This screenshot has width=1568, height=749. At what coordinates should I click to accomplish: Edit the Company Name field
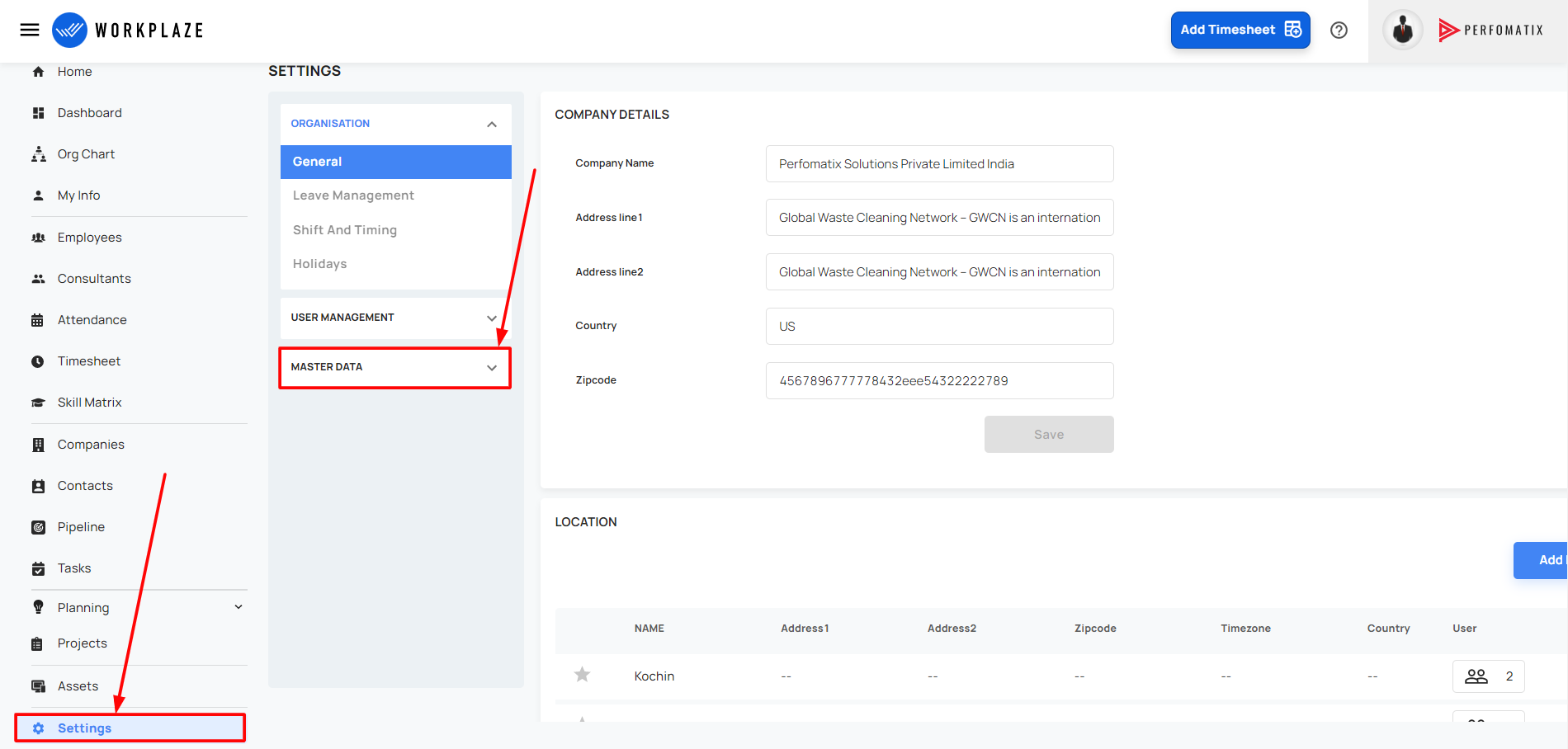(940, 164)
